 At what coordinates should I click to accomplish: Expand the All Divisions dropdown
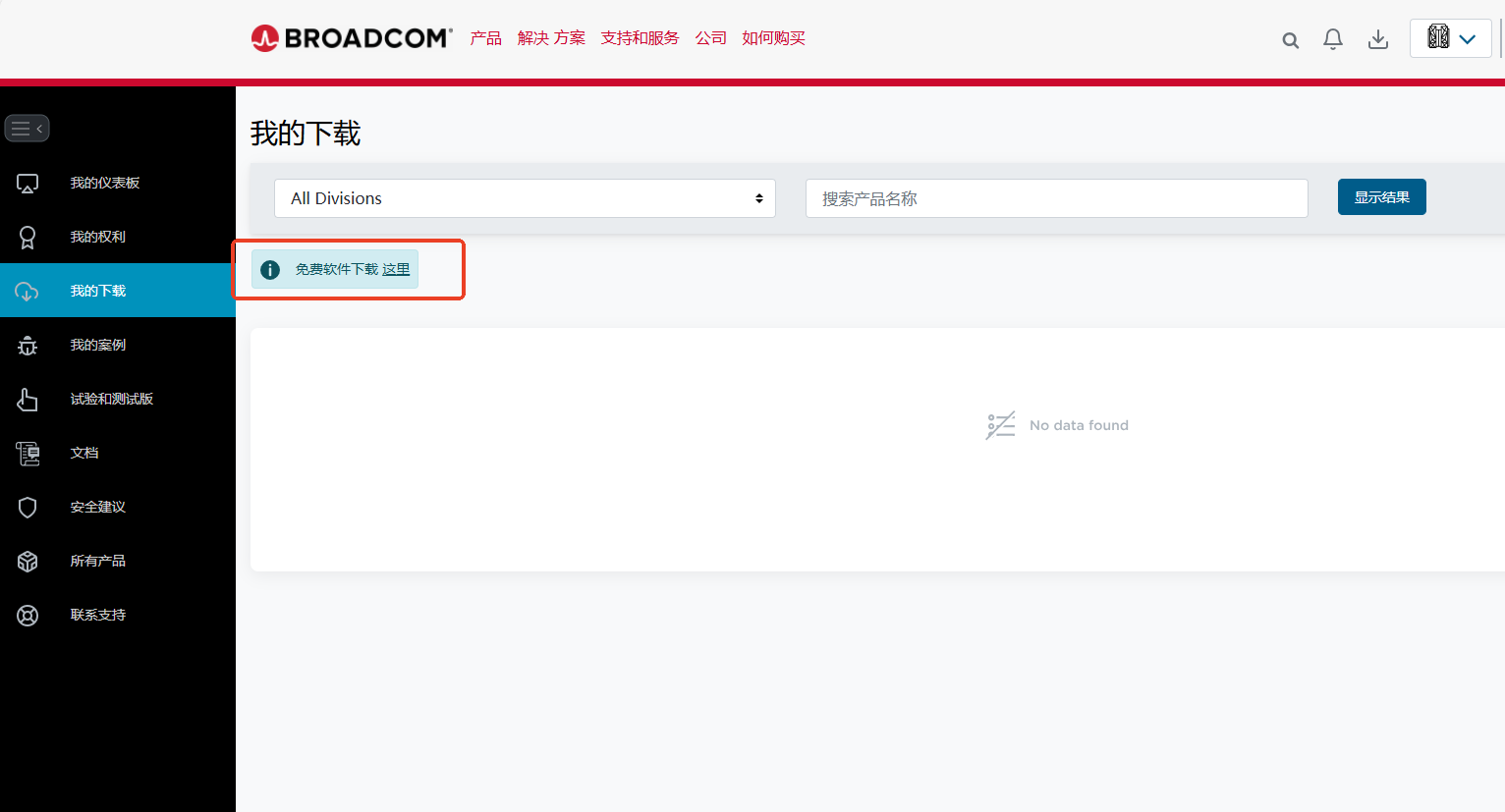coord(525,198)
